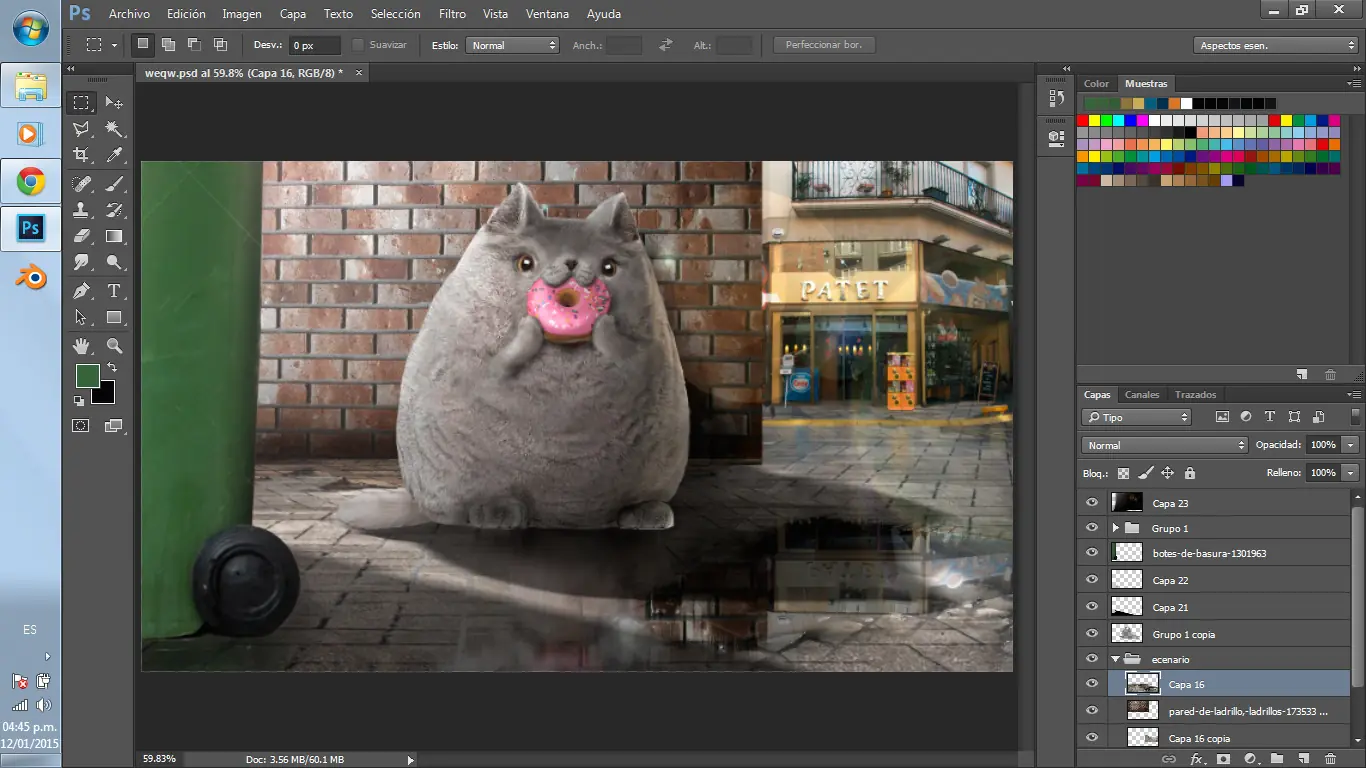1366x768 pixels.
Task: Pick the pure red swatch in Muestras
Action: (x=1082, y=120)
